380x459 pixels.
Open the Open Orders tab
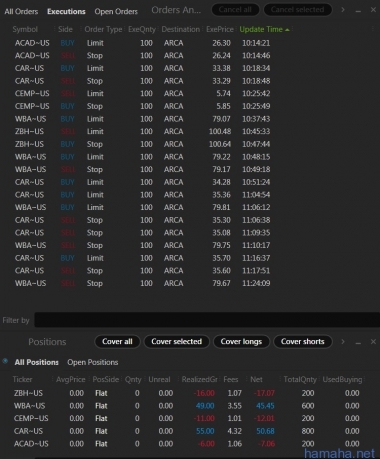point(116,11)
